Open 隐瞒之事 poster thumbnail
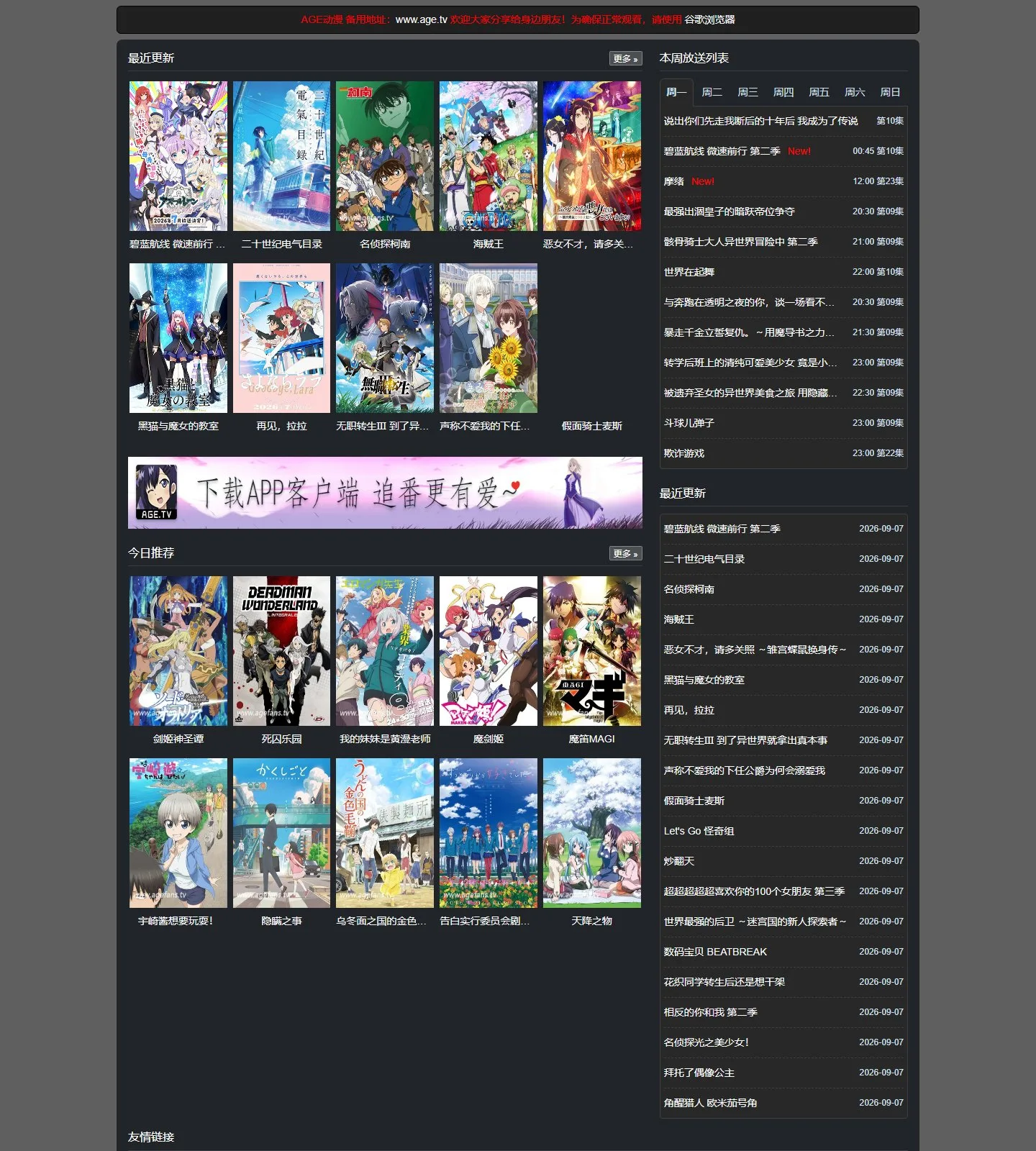 tap(281, 833)
